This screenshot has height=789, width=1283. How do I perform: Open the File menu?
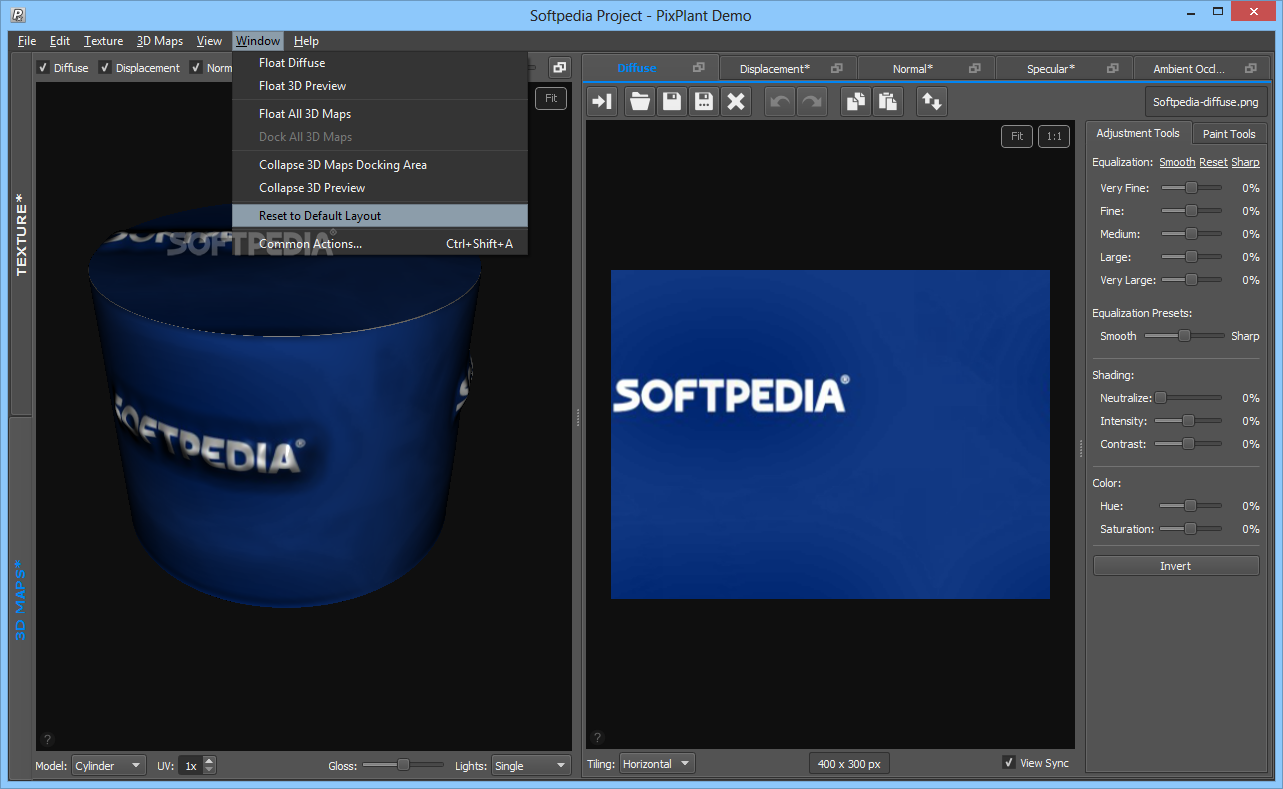(27, 41)
